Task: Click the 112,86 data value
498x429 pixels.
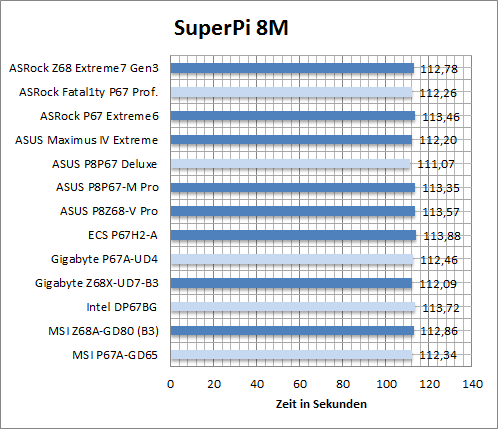Action: tap(439, 331)
